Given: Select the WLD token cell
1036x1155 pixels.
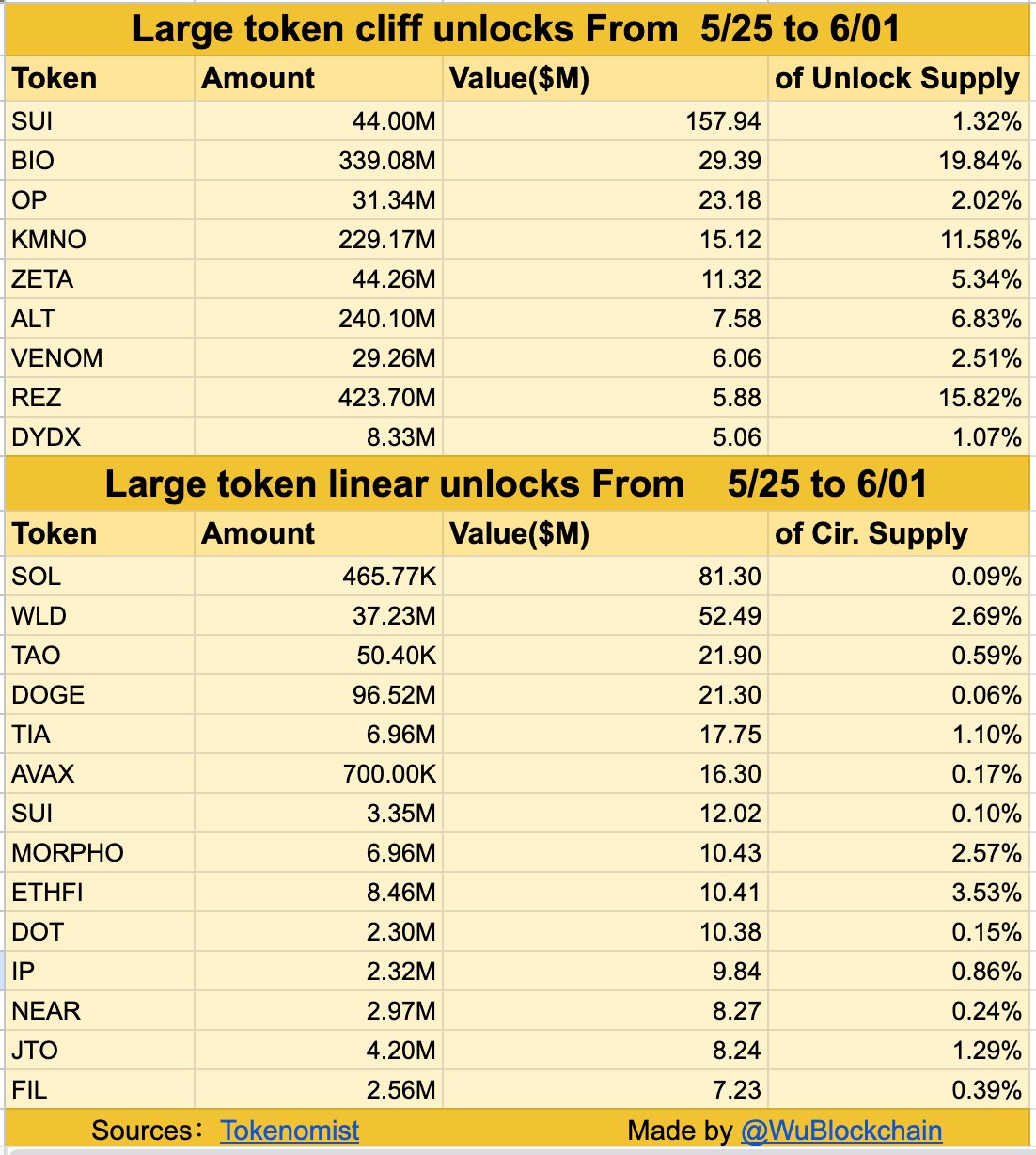Looking at the screenshot, I should tap(39, 616).
